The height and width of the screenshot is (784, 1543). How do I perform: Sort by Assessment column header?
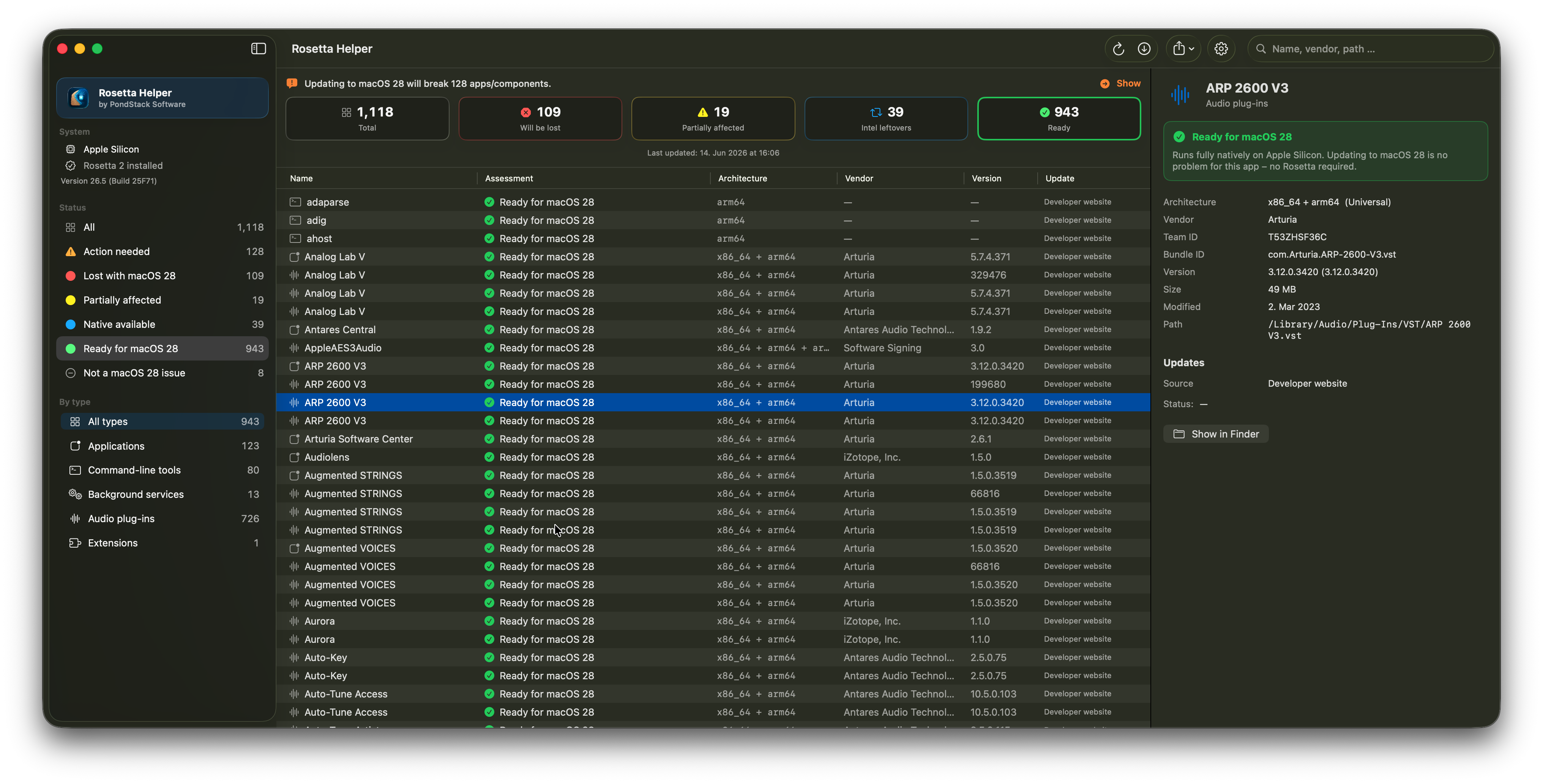(508, 178)
